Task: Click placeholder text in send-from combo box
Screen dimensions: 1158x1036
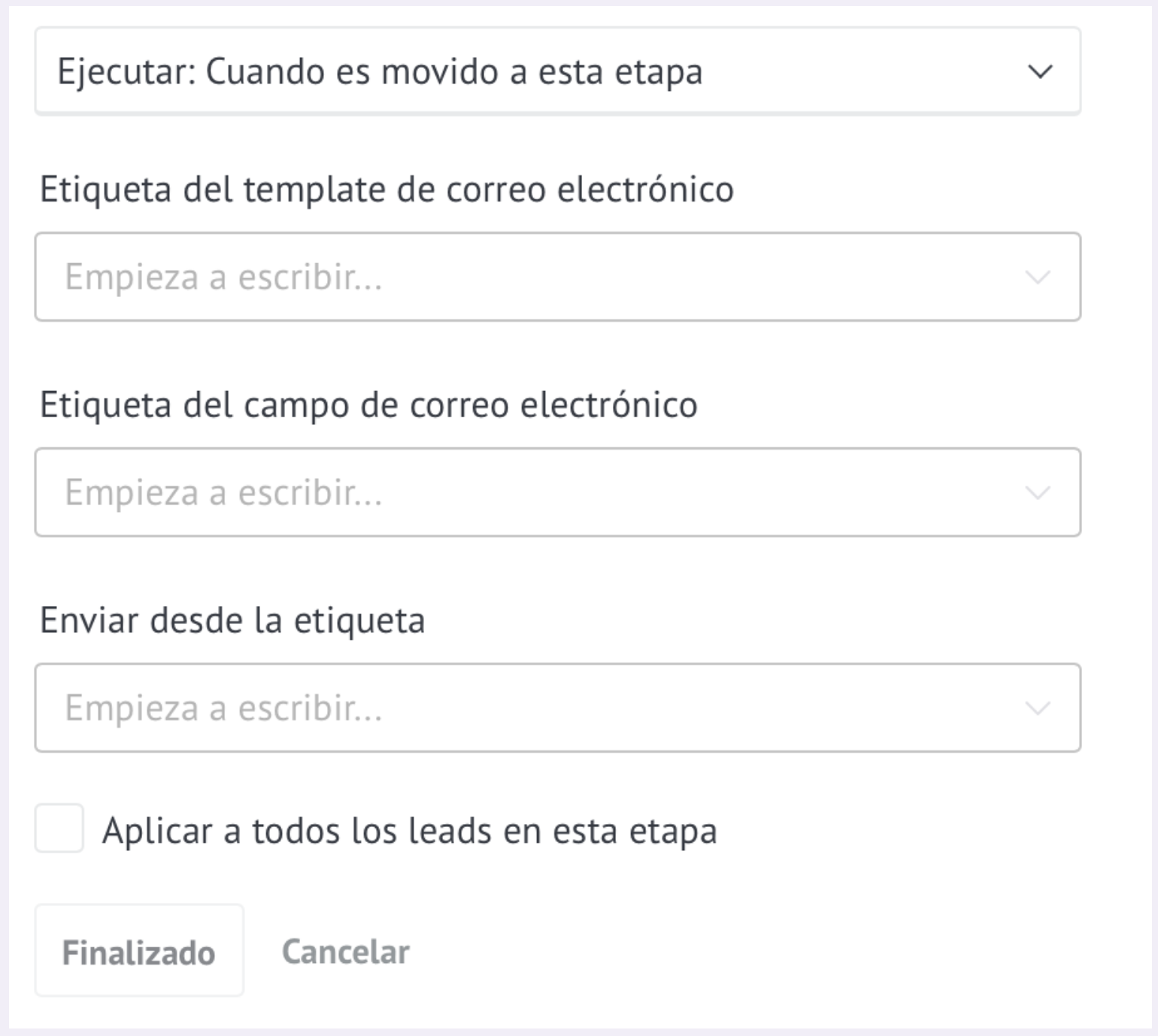Action: [223, 707]
